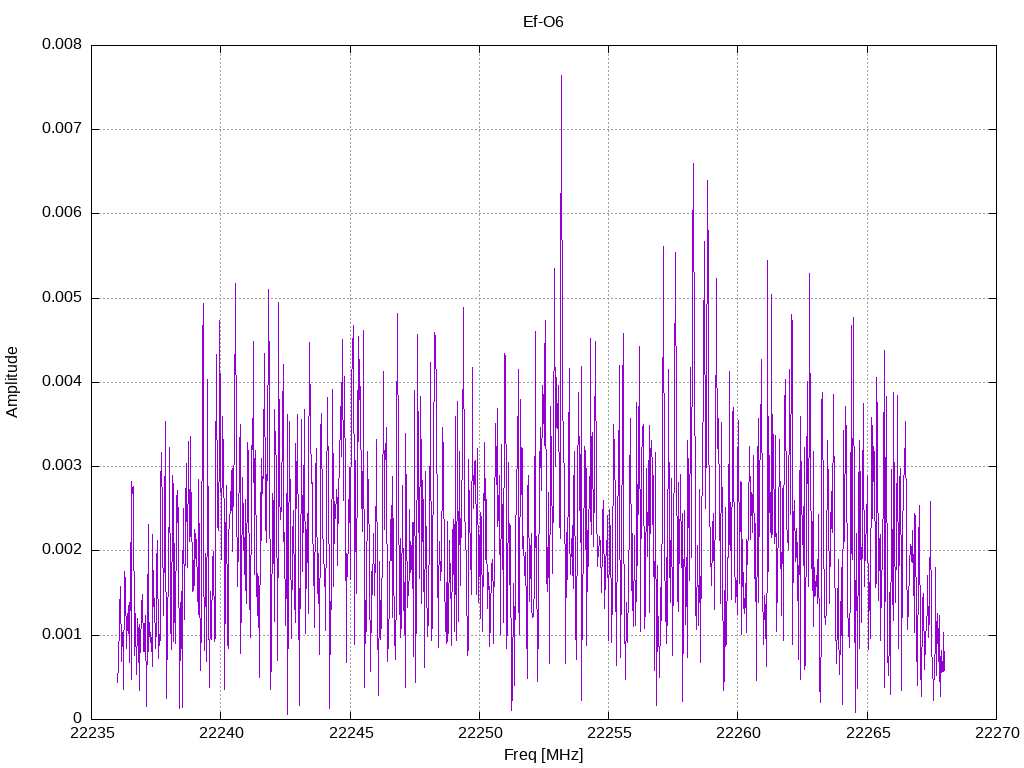The width and height of the screenshot is (1024, 768).
Task: Click the x-axis tick label 22255
Action: tap(608, 733)
